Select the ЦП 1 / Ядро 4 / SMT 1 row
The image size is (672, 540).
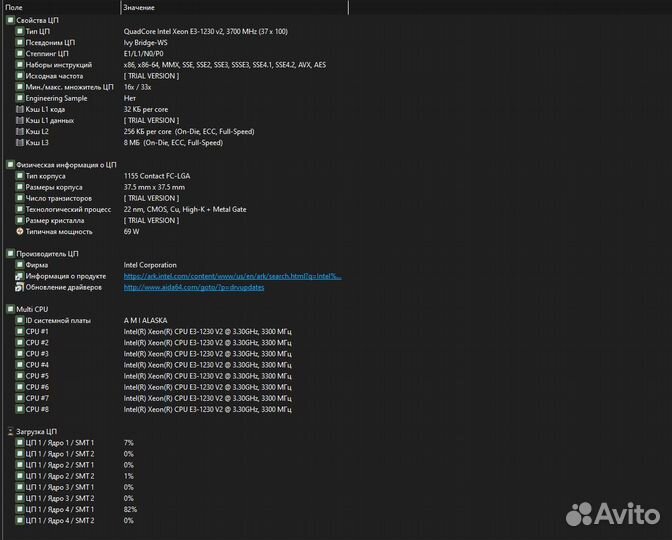coord(60,509)
